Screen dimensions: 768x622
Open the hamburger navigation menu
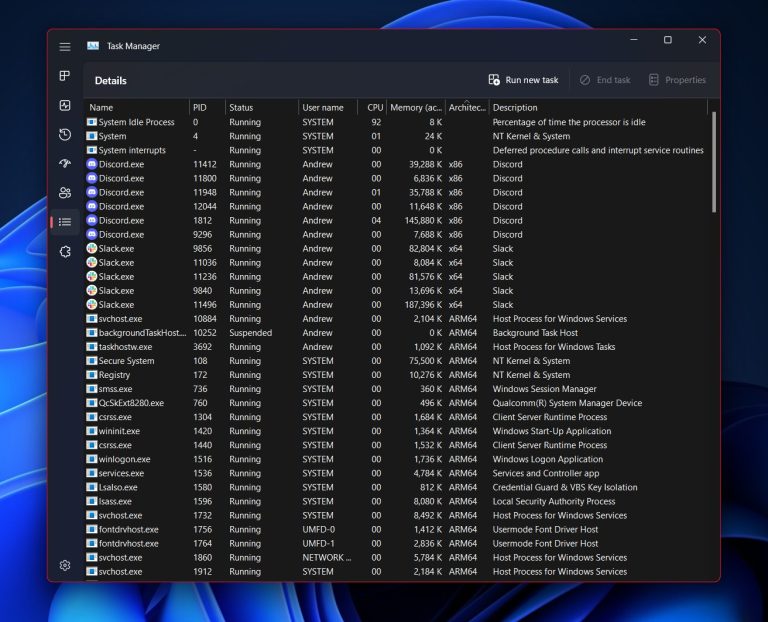point(65,47)
